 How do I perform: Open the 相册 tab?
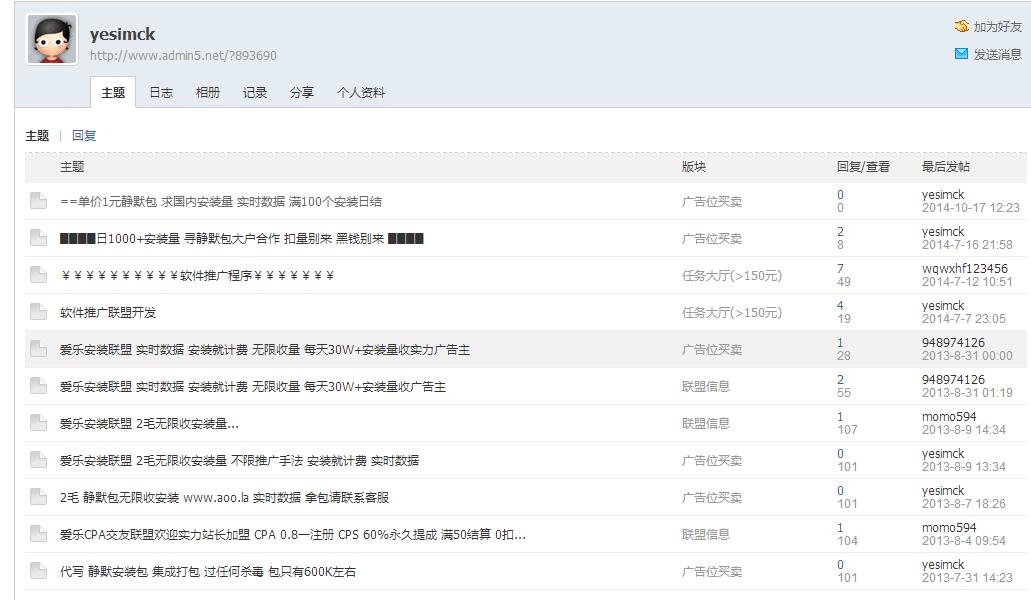(208, 92)
